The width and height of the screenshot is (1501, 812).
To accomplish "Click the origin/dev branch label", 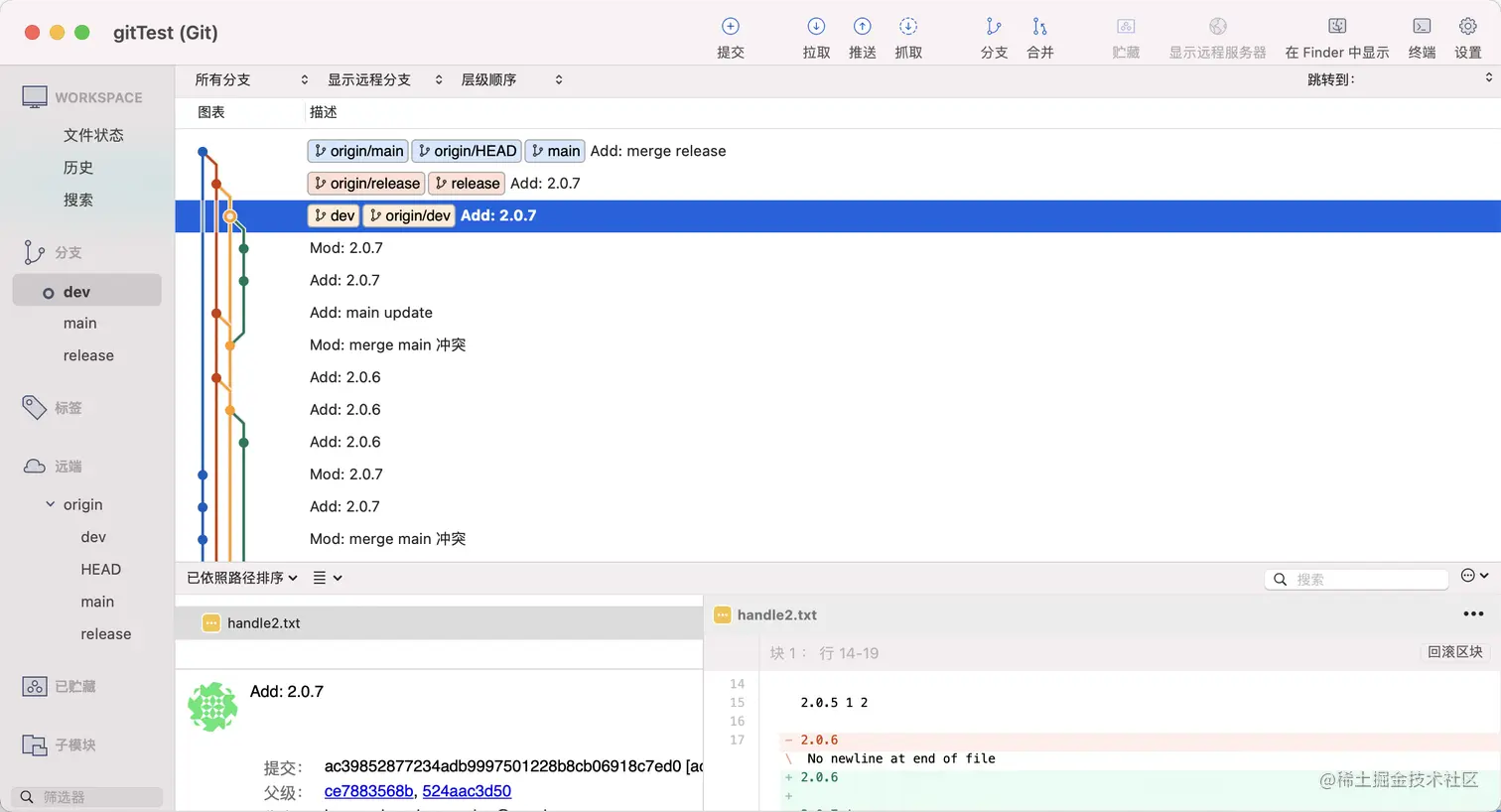I will click(409, 215).
